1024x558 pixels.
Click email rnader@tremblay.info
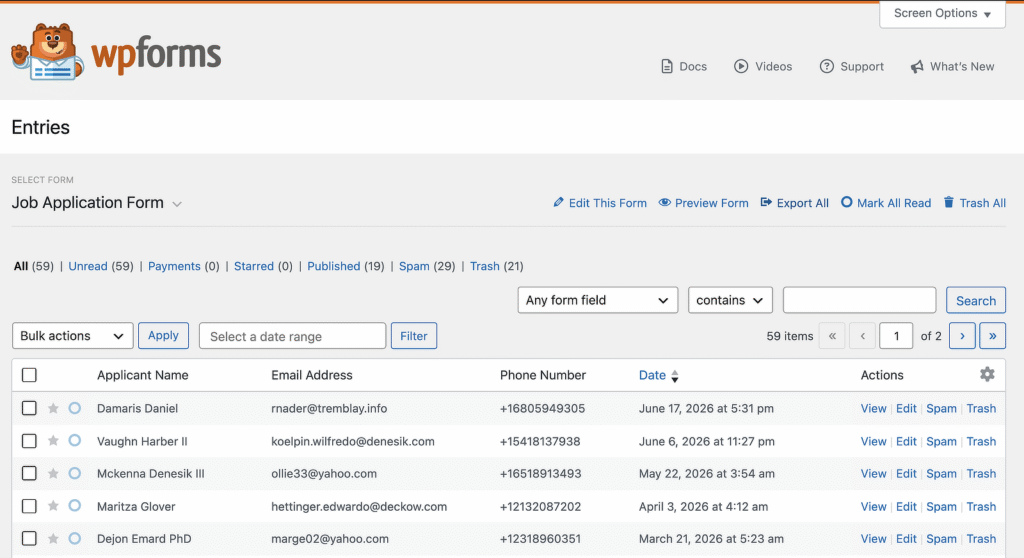(x=329, y=408)
